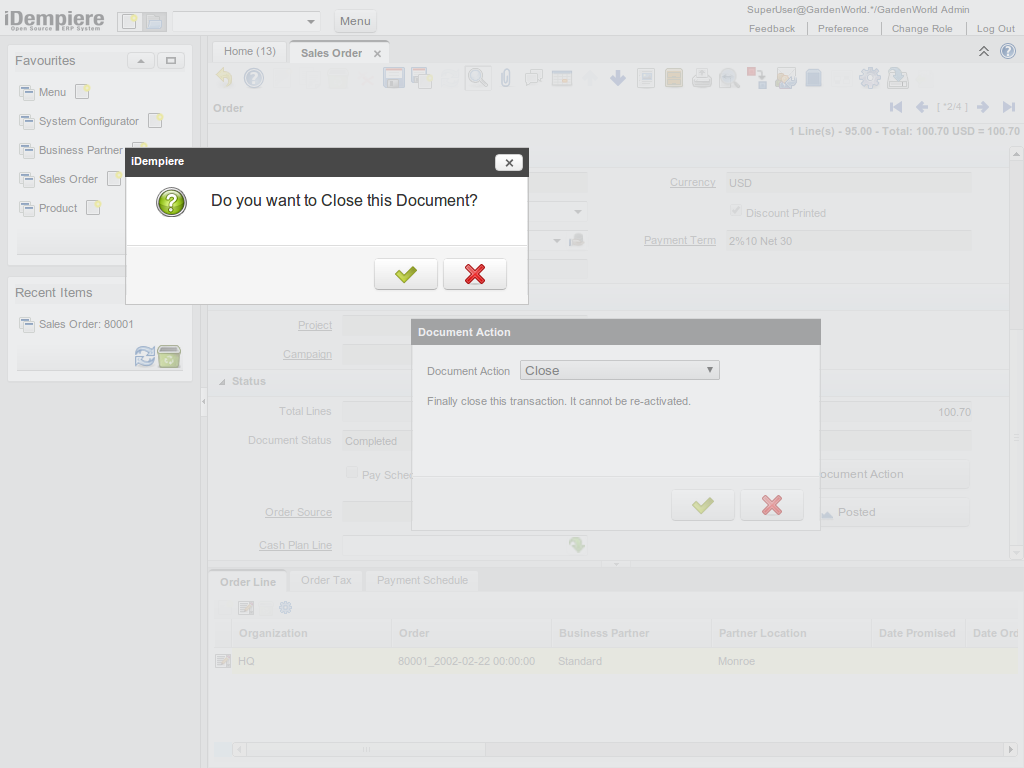
Task: Open the Find record magnifier tool
Action: coord(477,78)
